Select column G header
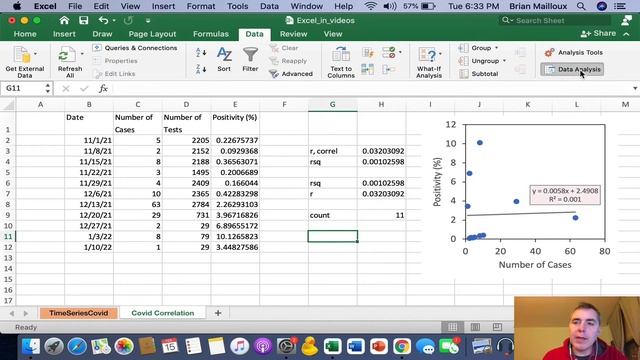 332,104
